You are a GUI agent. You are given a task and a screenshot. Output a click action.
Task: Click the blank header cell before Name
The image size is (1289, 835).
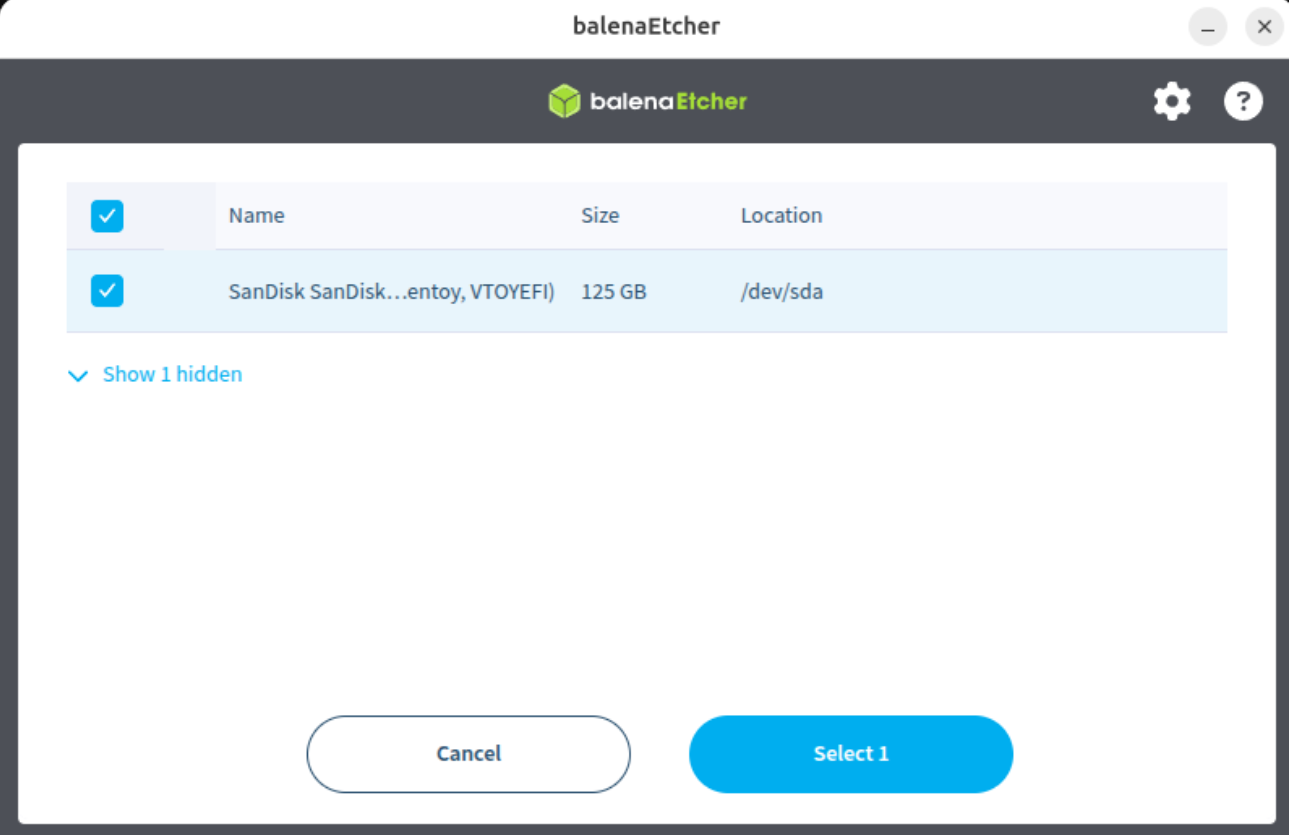click(x=190, y=216)
